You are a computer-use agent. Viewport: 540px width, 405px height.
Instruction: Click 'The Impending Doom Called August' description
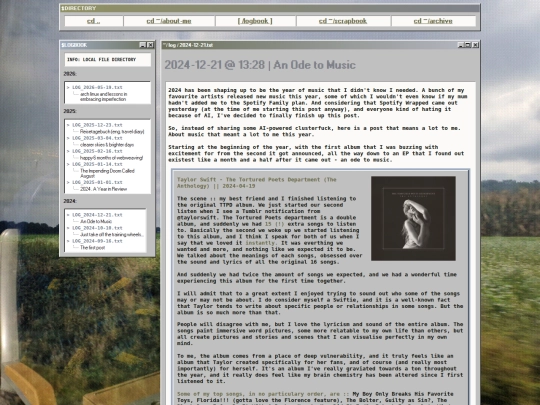[107, 173]
